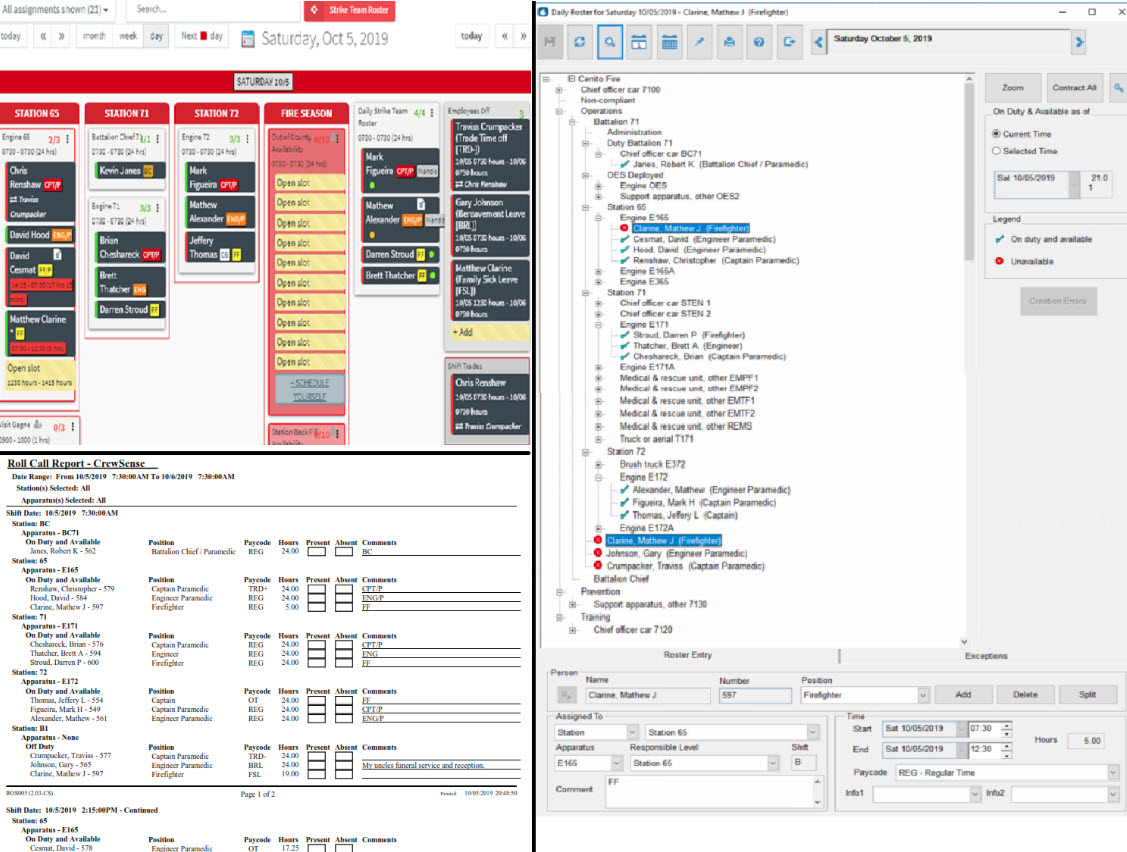Check Present box for Crumpacker, Traviss
The height and width of the screenshot is (852, 1127).
(x=316, y=756)
